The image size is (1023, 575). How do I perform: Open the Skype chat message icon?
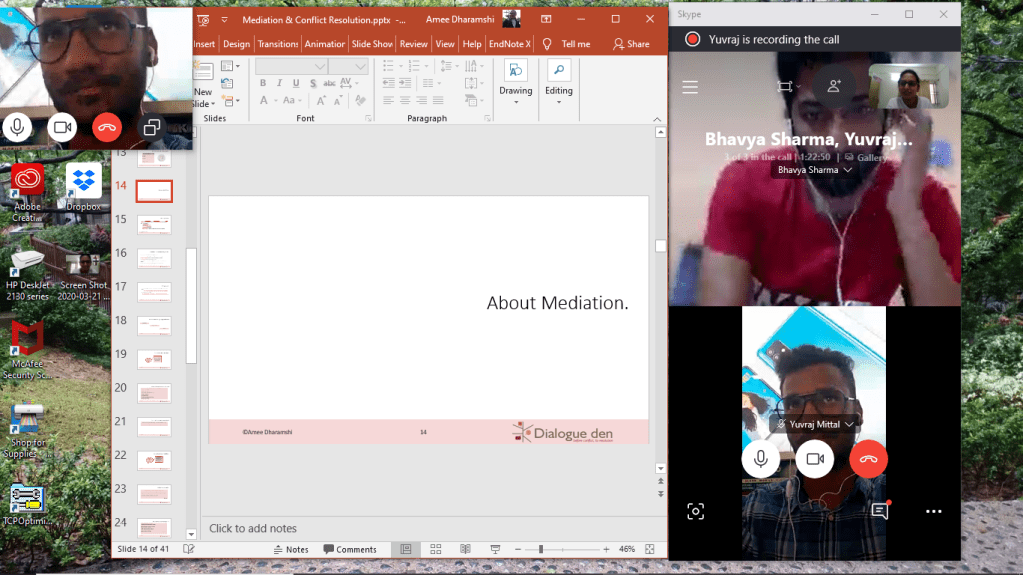[x=880, y=511]
